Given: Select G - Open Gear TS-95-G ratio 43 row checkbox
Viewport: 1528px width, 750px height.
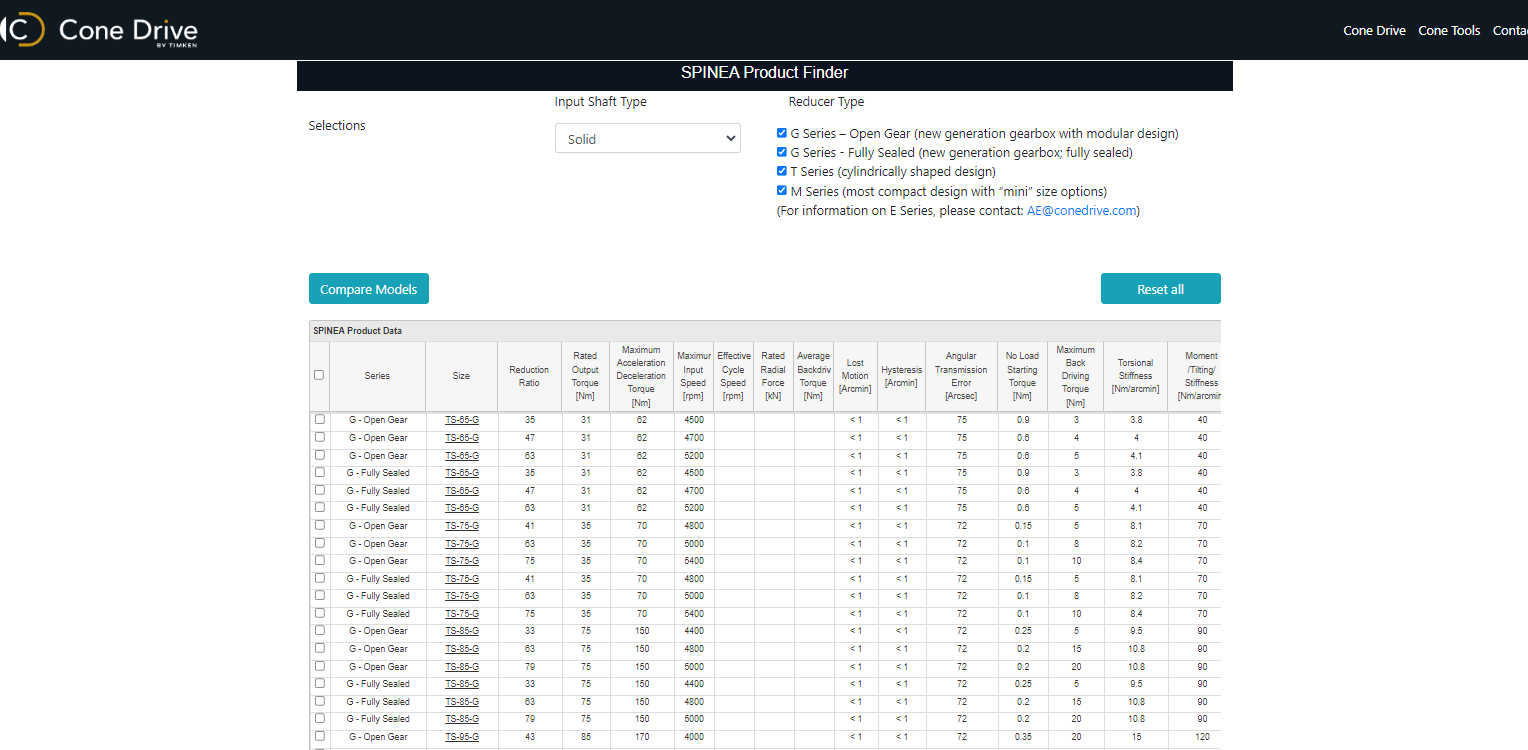Looking at the screenshot, I should click(x=320, y=736).
